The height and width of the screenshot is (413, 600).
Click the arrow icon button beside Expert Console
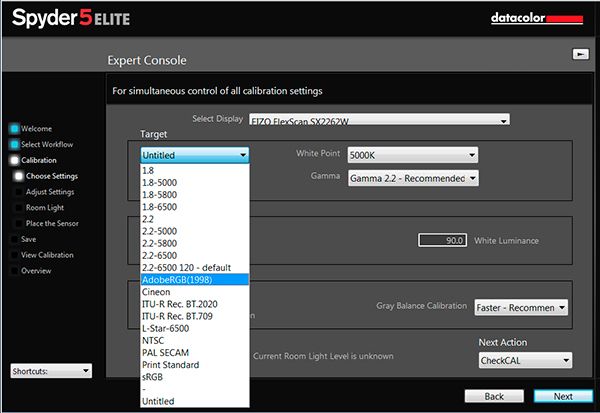(x=580, y=54)
